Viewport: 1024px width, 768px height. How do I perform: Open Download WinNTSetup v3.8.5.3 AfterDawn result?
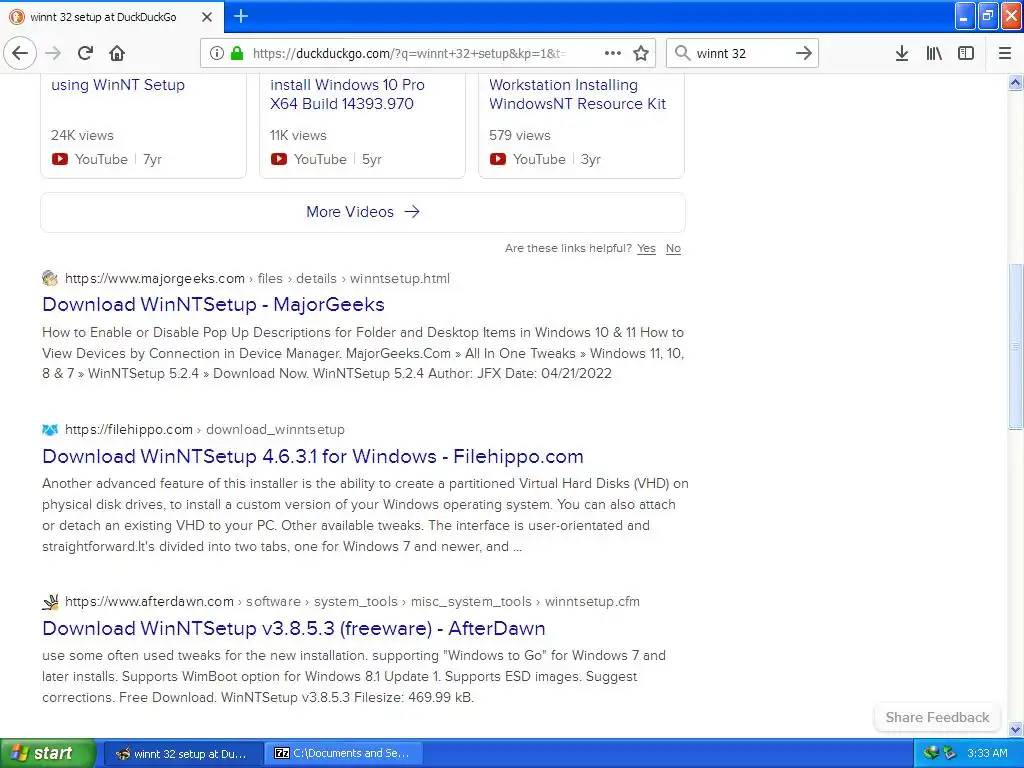(294, 628)
